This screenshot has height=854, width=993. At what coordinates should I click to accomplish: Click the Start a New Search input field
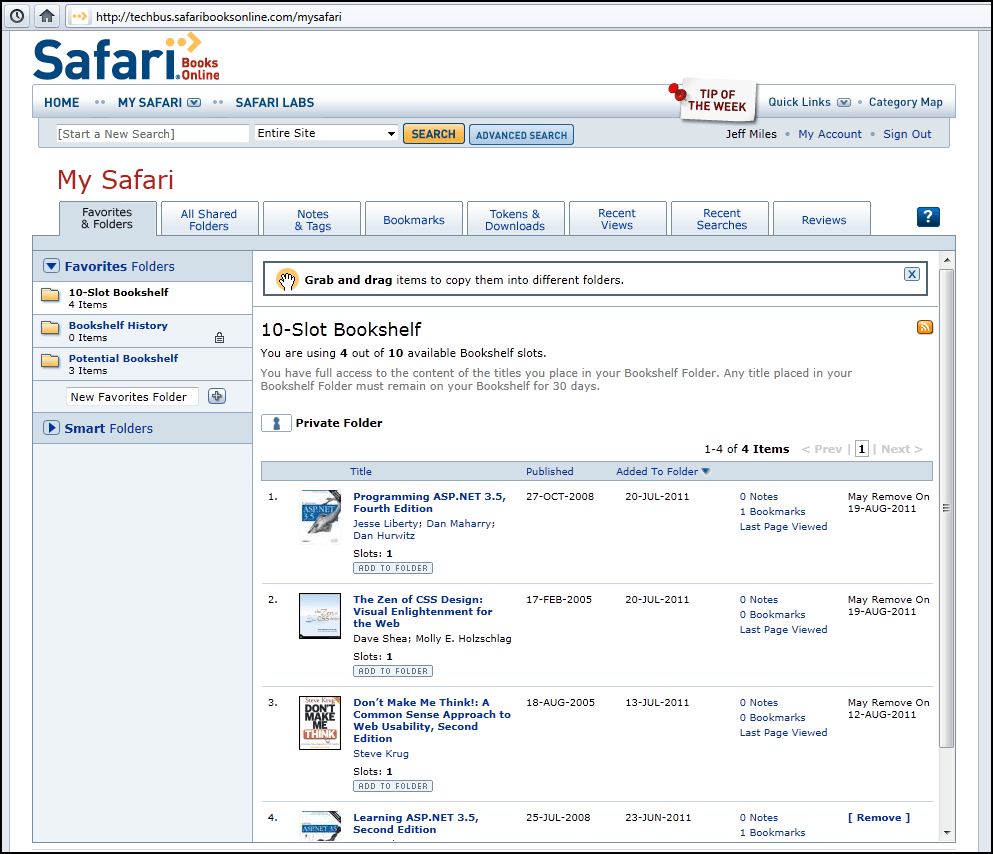(152, 134)
